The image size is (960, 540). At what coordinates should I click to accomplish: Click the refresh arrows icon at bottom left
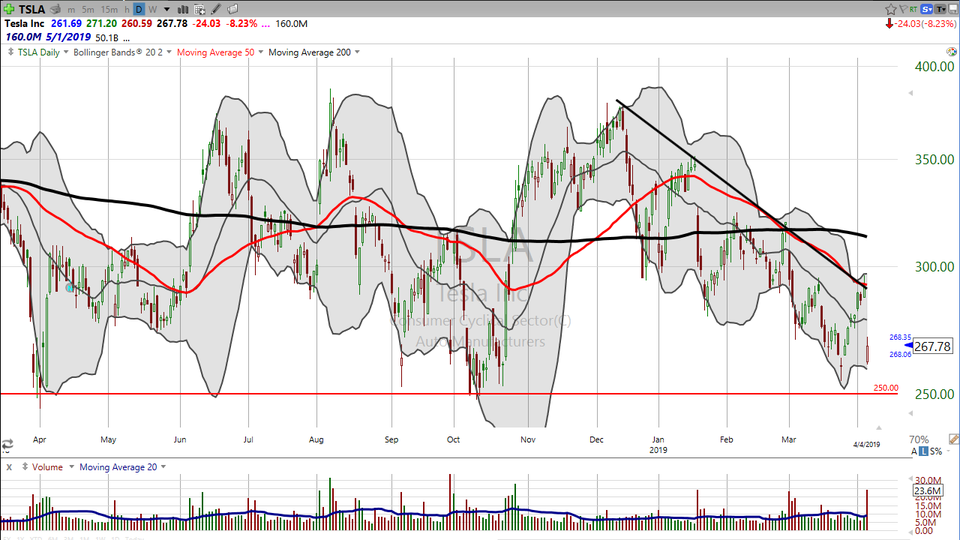pos(7,444)
